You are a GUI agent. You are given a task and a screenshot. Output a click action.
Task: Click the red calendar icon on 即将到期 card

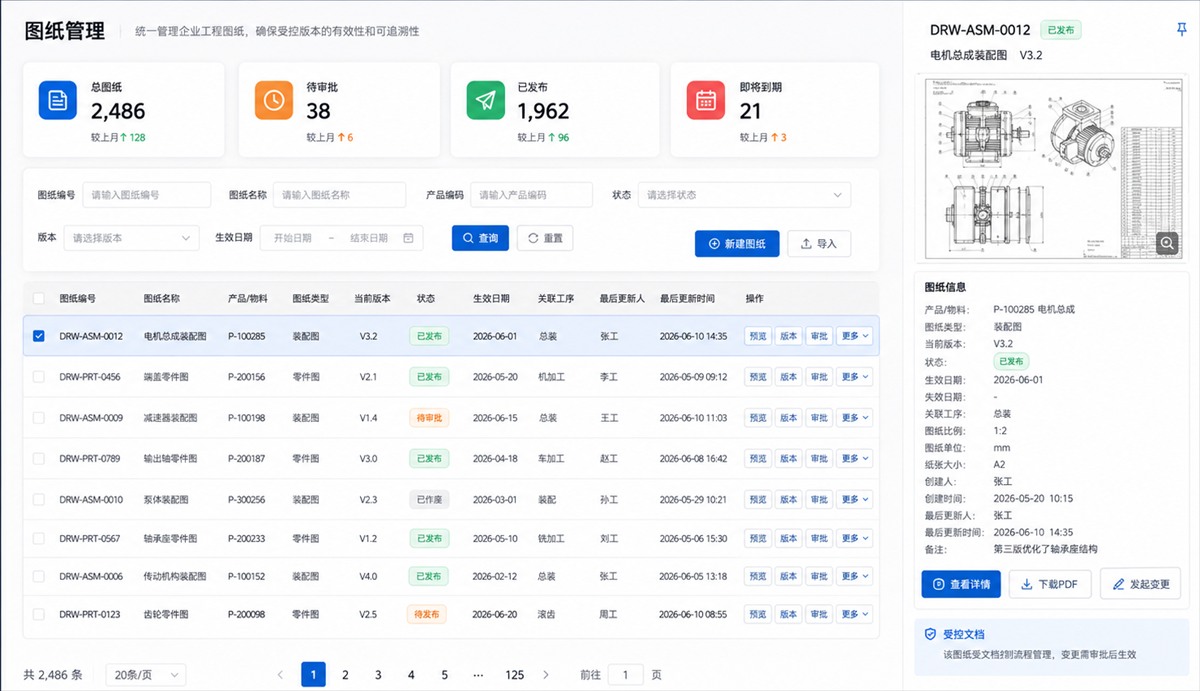tap(706, 101)
